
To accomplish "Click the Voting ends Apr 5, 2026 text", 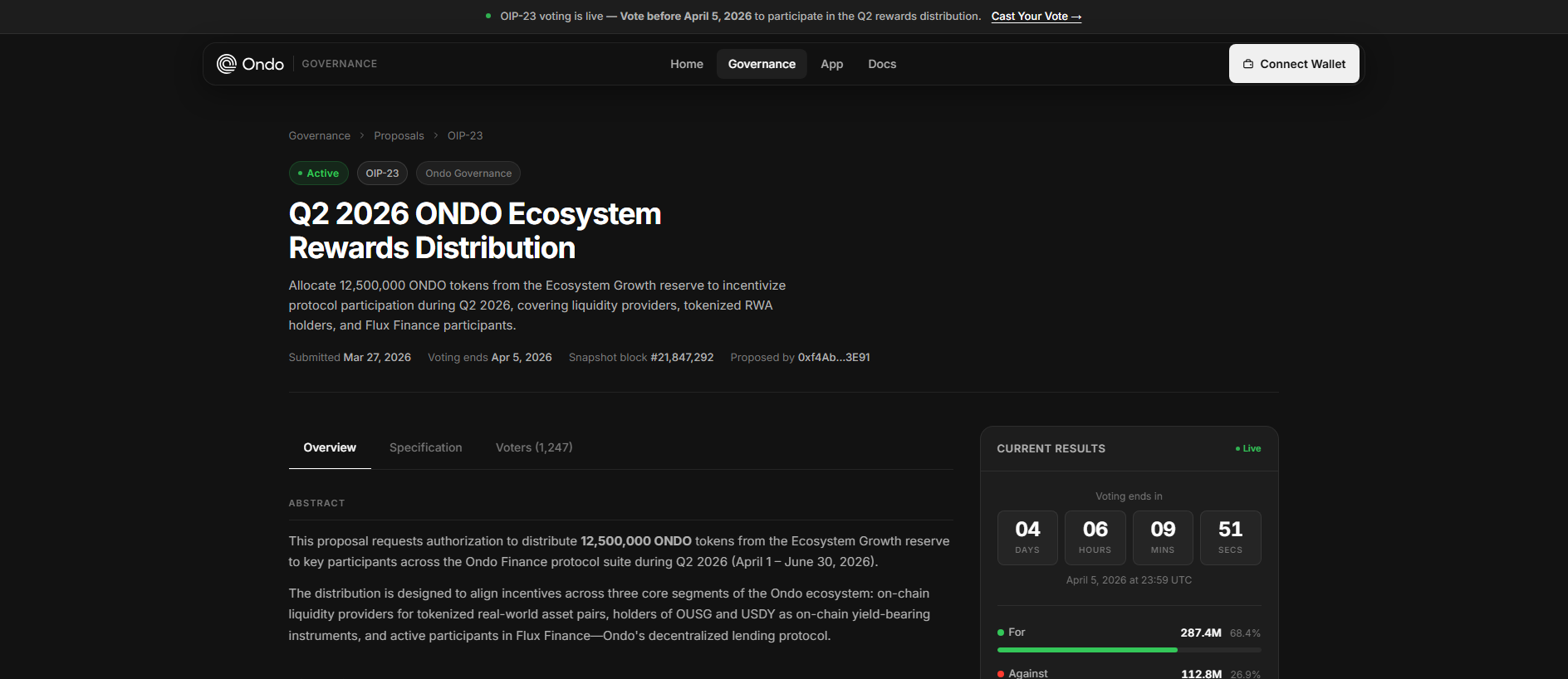I will coord(490,357).
